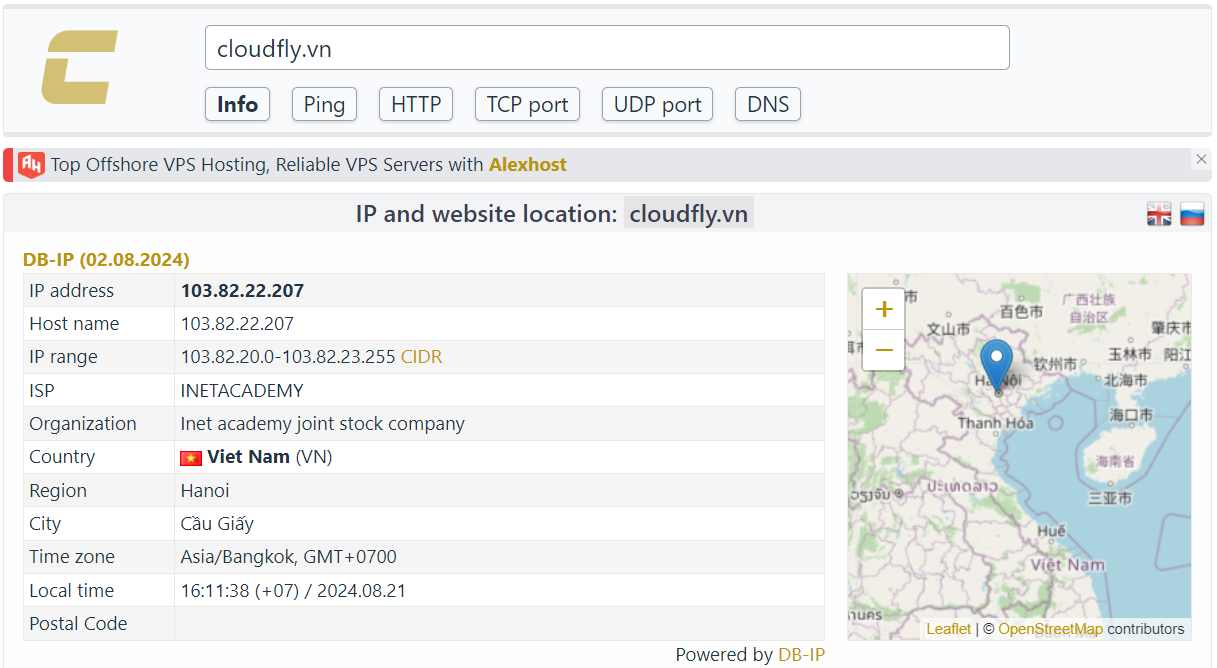Open the CIDR link in IP range

421,357
